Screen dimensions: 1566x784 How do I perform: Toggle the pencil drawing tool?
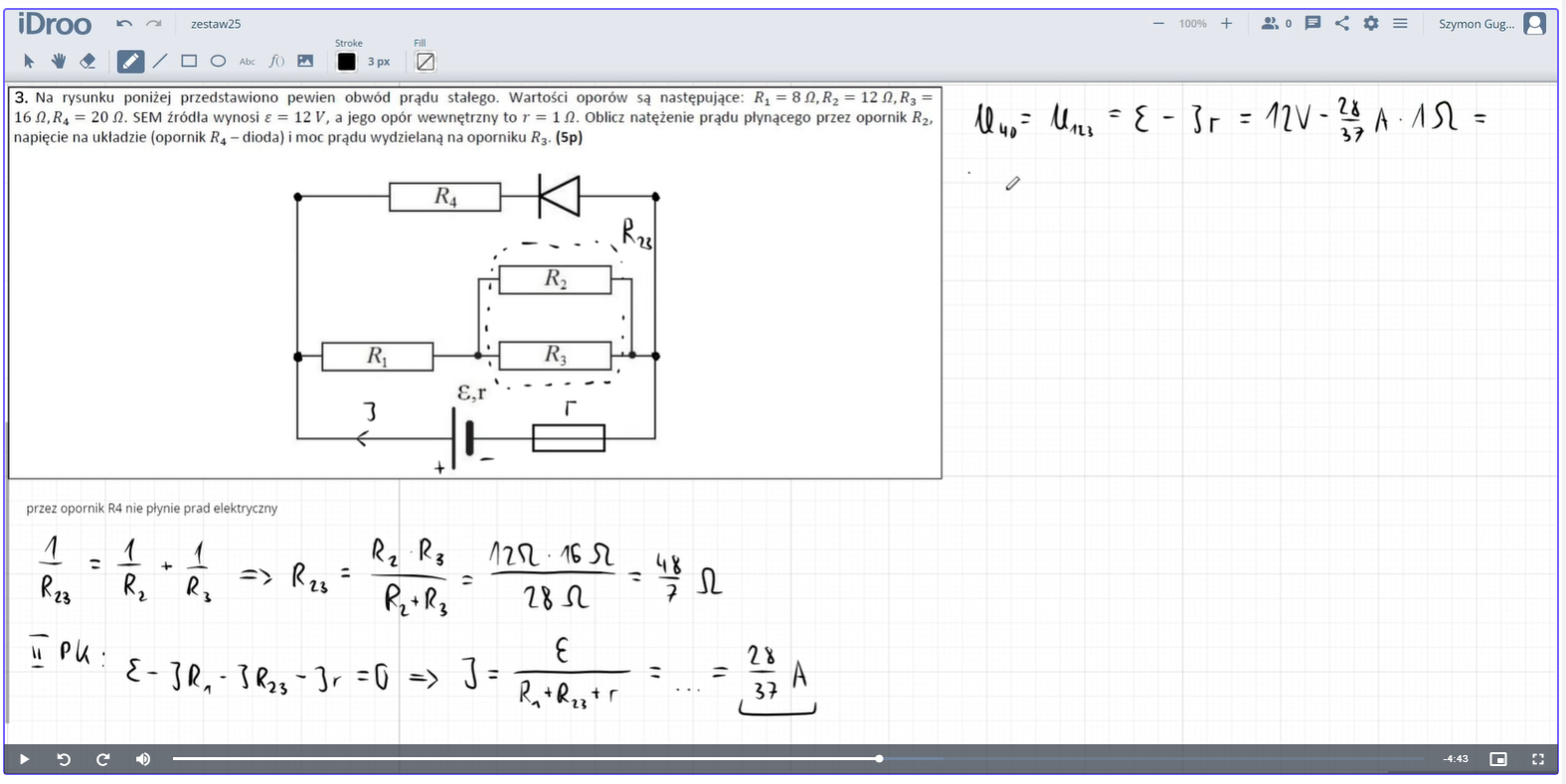pos(130,62)
